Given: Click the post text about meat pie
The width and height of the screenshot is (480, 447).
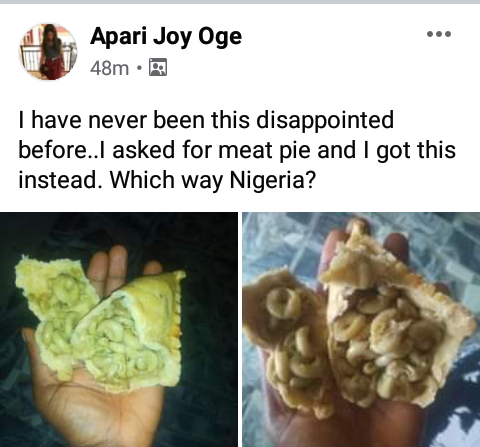Looking at the screenshot, I should tap(237, 150).
